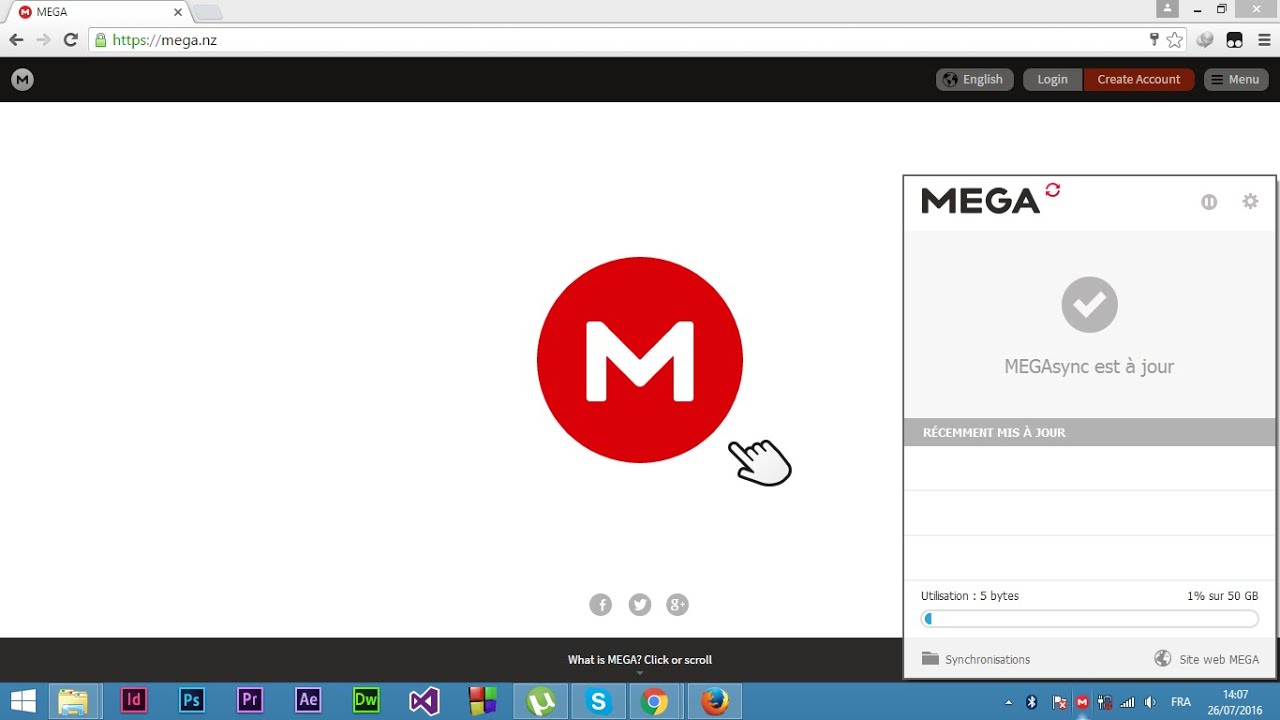Open uTorrent from the taskbar
This screenshot has height=720, width=1280.
[x=541, y=701]
